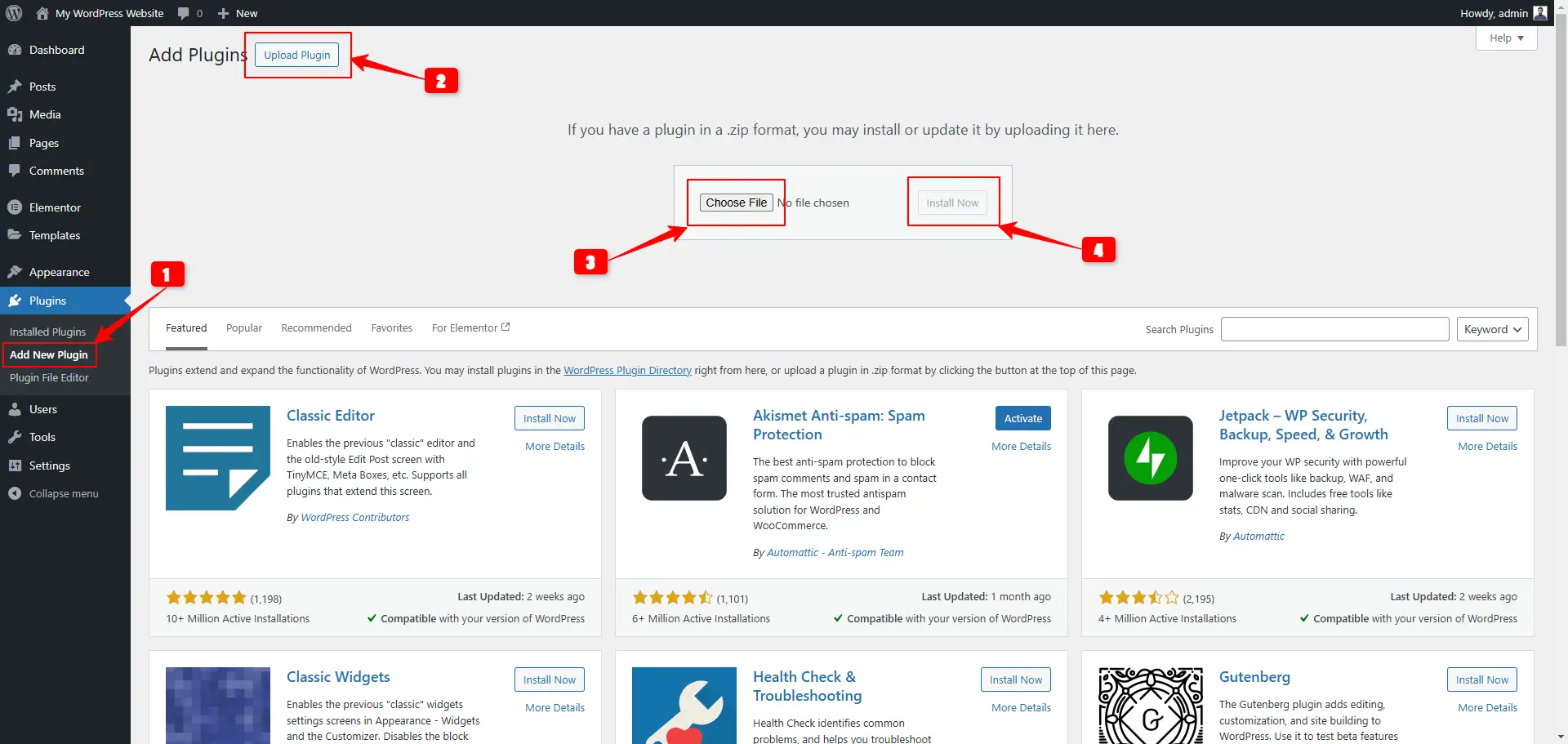Click the Tools wrench icon

click(15, 437)
